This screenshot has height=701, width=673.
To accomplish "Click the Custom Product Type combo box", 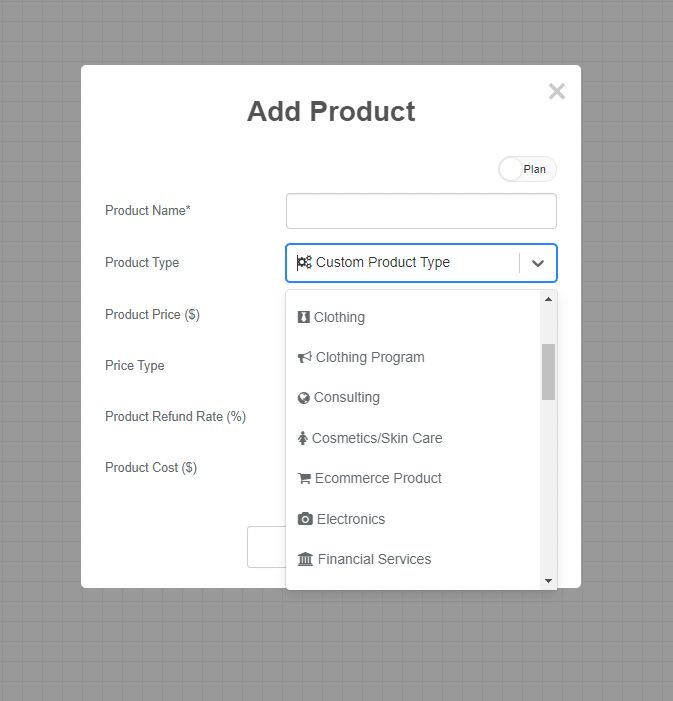I will pyautogui.click(x=421, y=263).
